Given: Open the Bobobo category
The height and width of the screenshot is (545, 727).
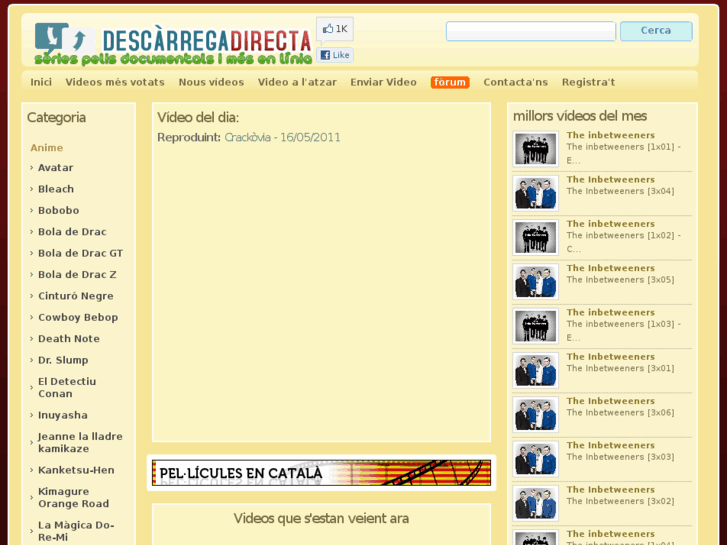Looking at the screenshot, I should tap(58, 210).
